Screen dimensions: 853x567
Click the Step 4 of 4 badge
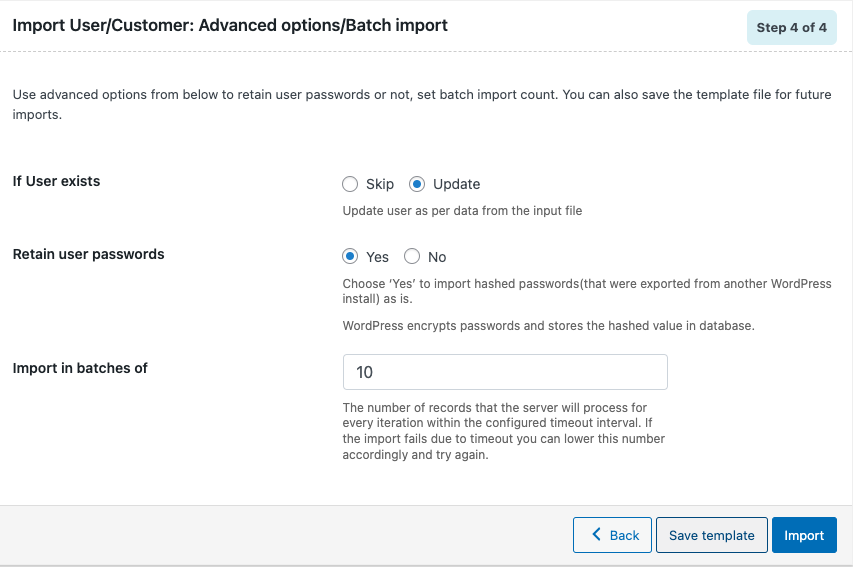pos(792,28)
